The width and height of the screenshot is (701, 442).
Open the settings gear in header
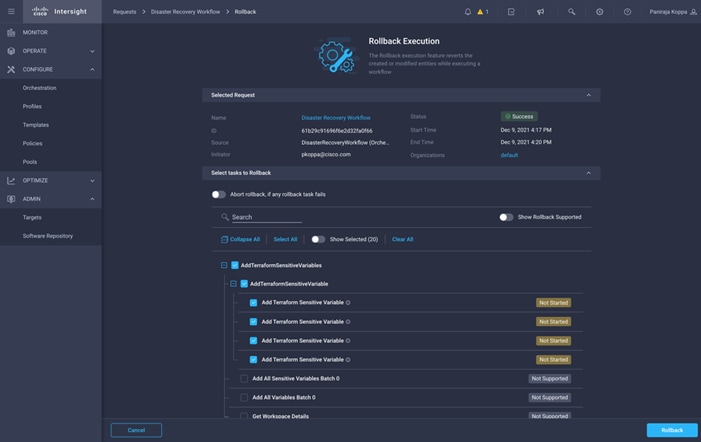coord(600,12)
